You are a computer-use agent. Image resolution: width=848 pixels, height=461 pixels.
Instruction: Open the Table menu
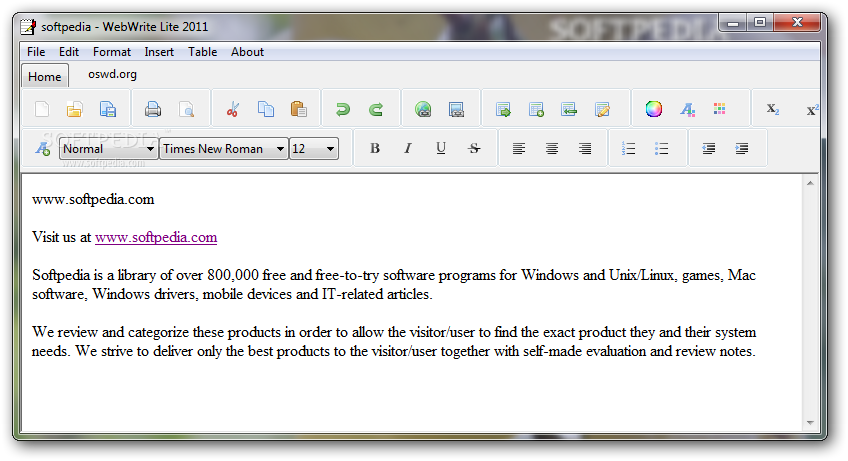pos(203,52)
